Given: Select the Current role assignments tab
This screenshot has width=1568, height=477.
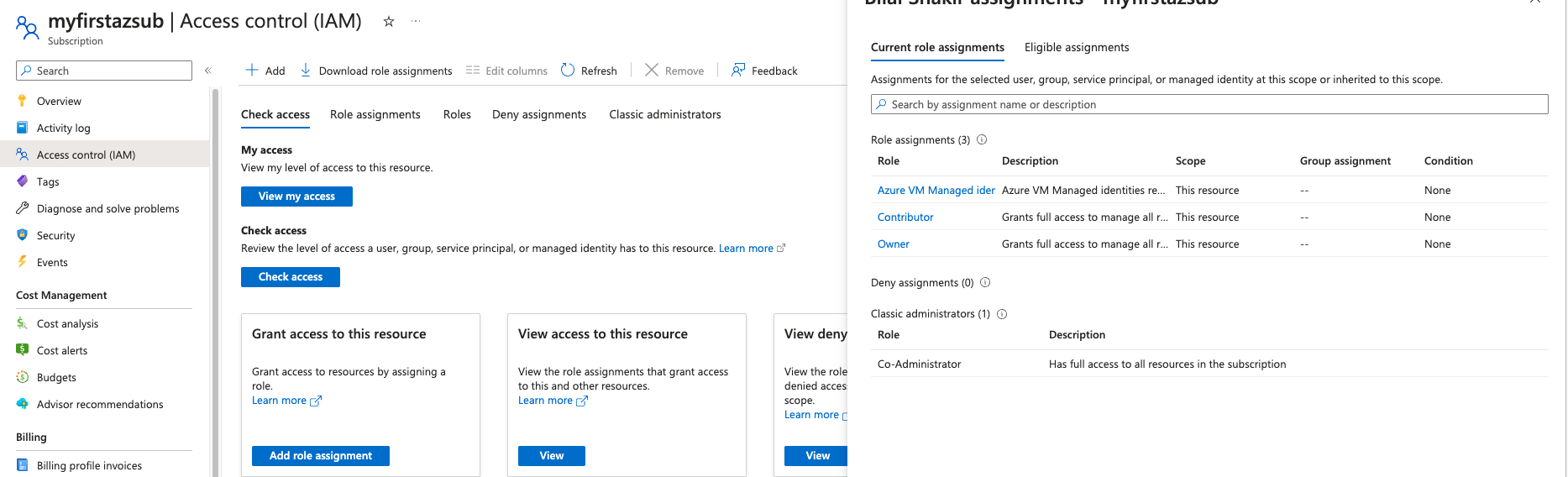Looking at the screenshot, I should click(x=937, y=47).
